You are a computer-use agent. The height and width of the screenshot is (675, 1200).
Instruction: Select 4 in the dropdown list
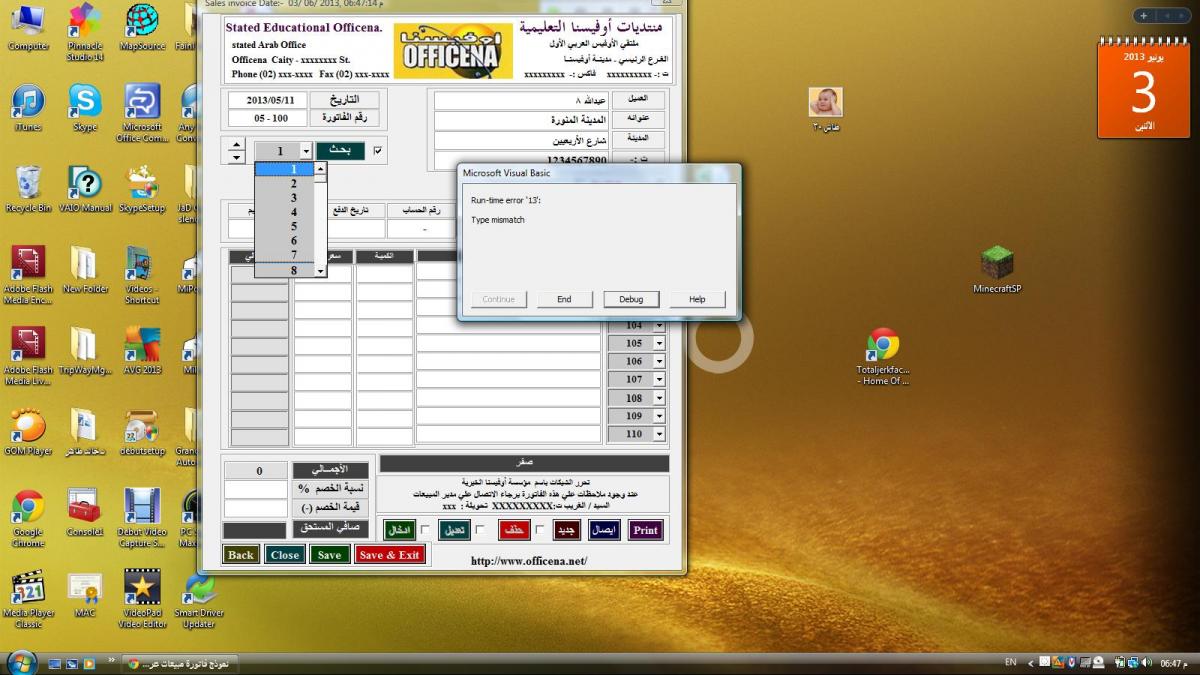[x=285, y=213]
